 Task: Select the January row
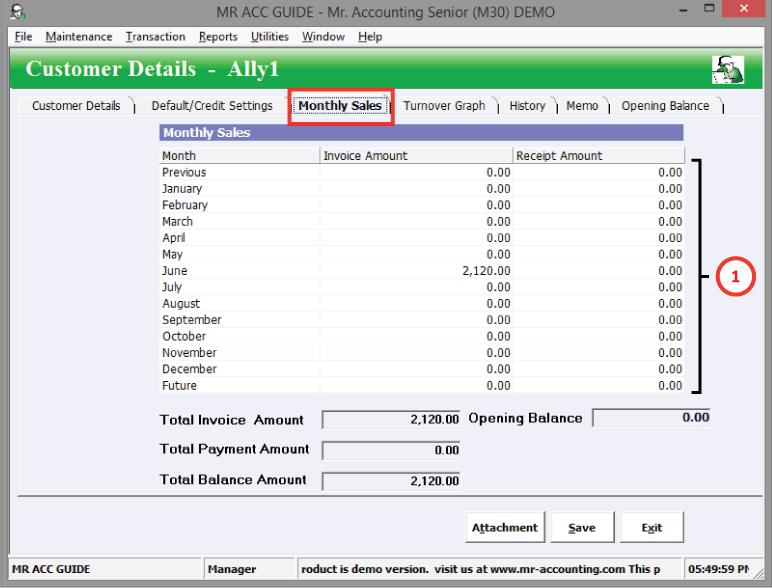421,189
